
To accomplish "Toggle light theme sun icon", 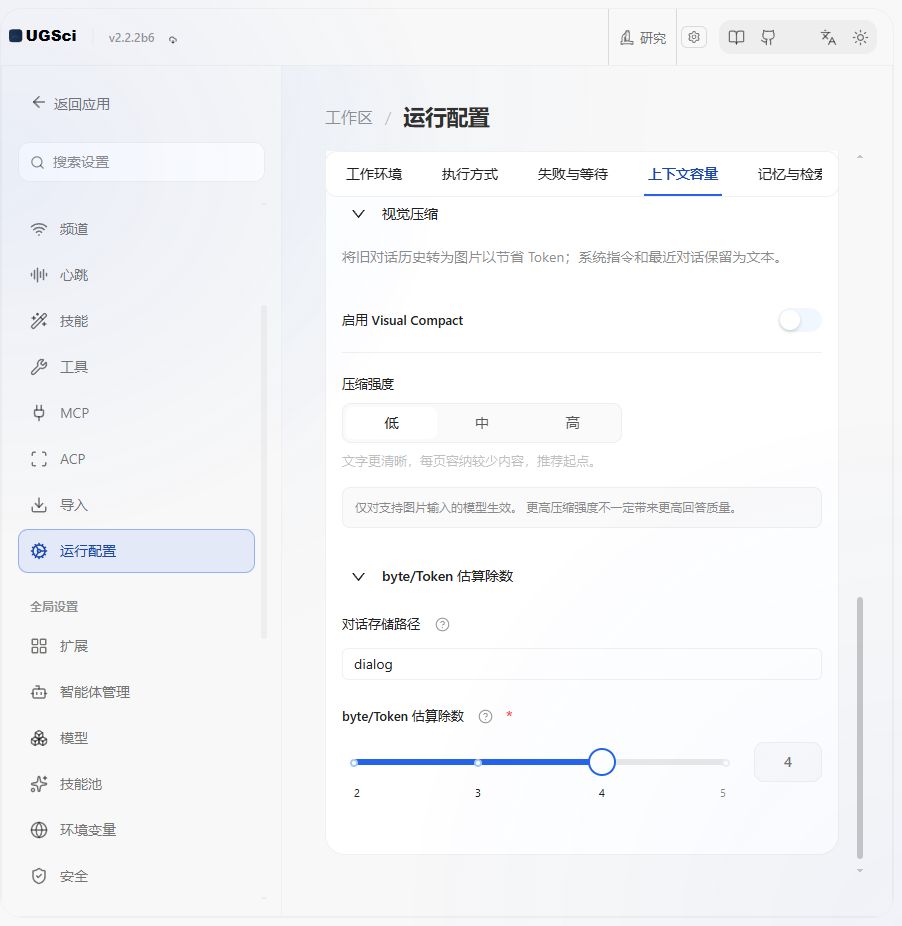I will point(860,38).
